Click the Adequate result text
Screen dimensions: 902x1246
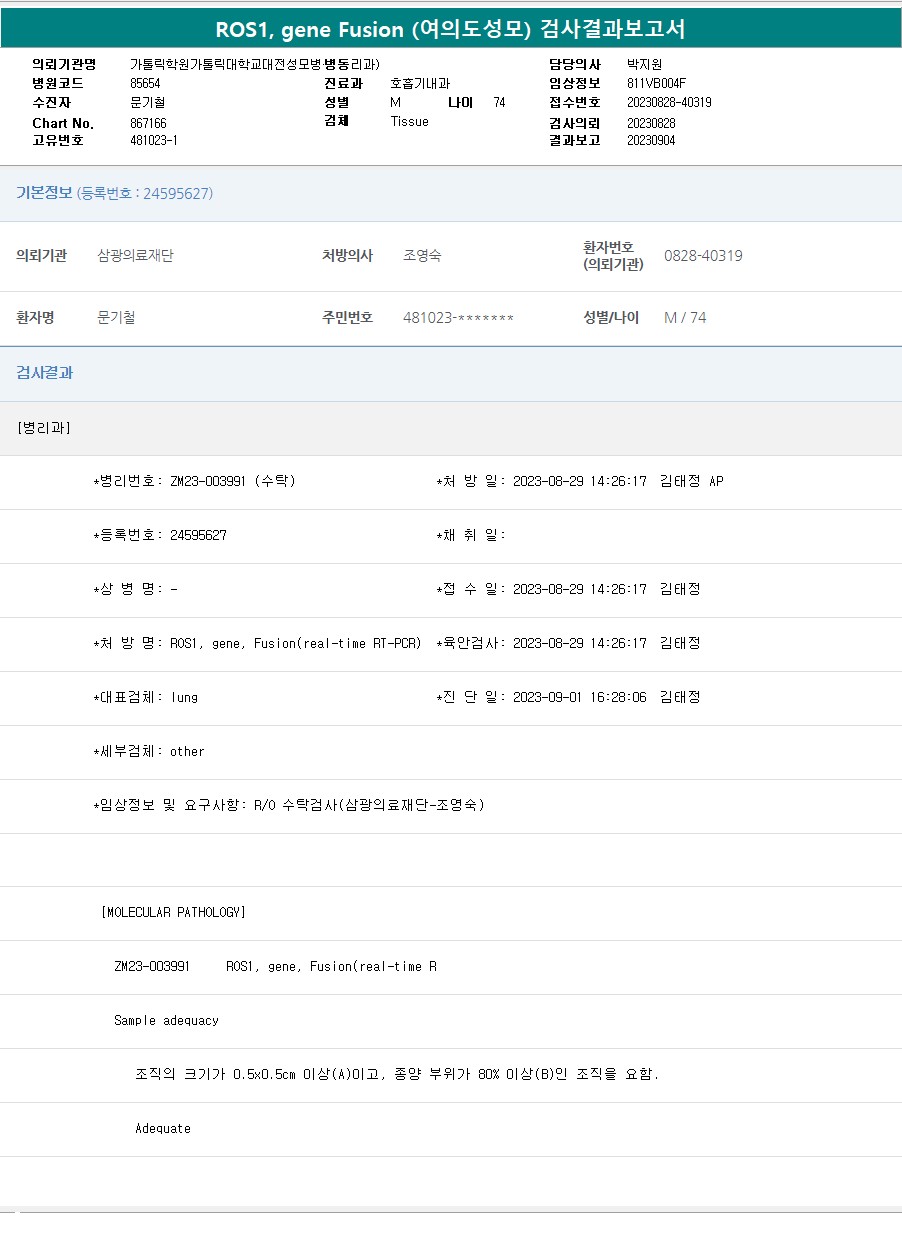[x=163, y=1128]
